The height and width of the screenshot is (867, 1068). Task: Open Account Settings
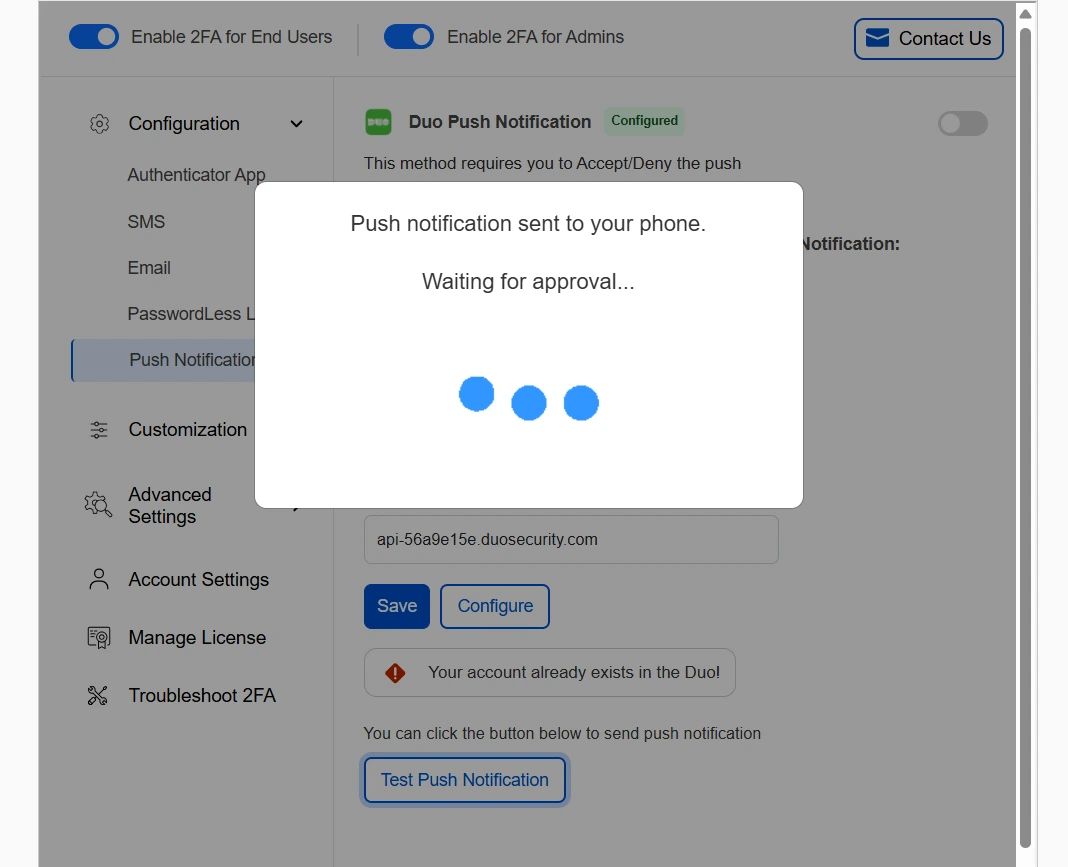click(198, 580)
